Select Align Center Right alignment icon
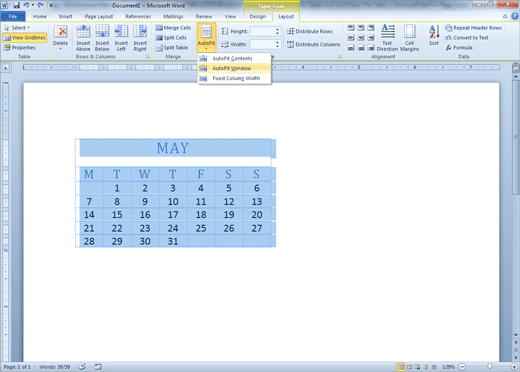 (x=371, y=38)
